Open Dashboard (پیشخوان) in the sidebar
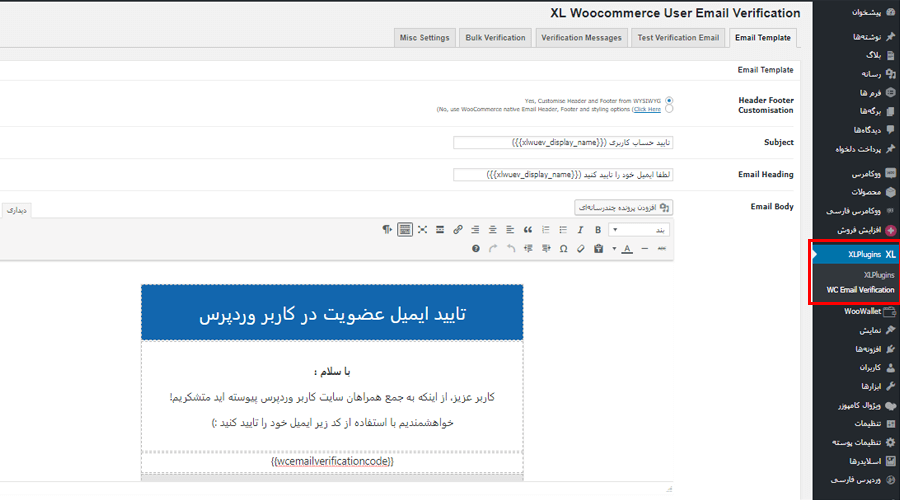 tap(866, 12)
